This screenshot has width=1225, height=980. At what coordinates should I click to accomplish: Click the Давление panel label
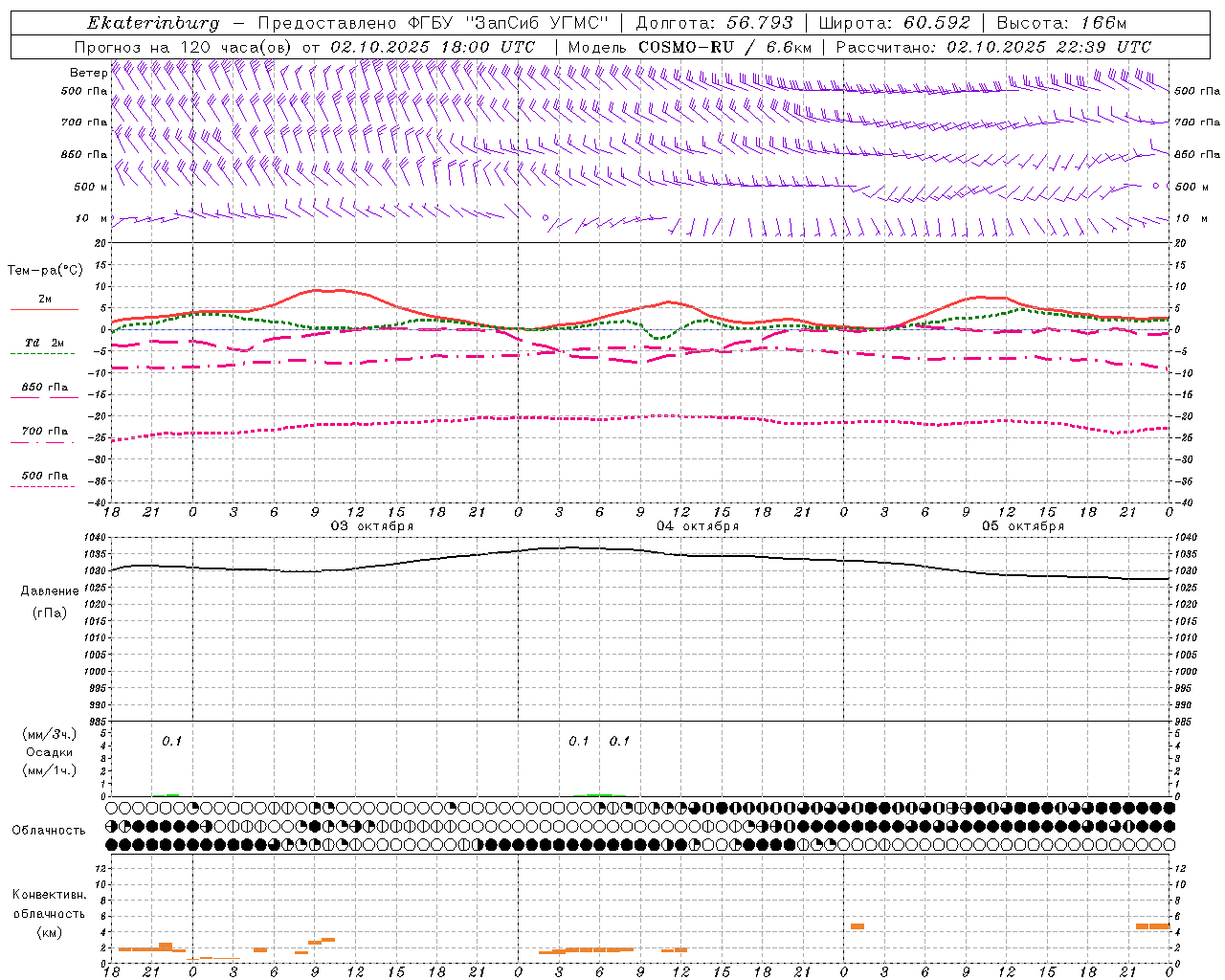click(48, 591)
